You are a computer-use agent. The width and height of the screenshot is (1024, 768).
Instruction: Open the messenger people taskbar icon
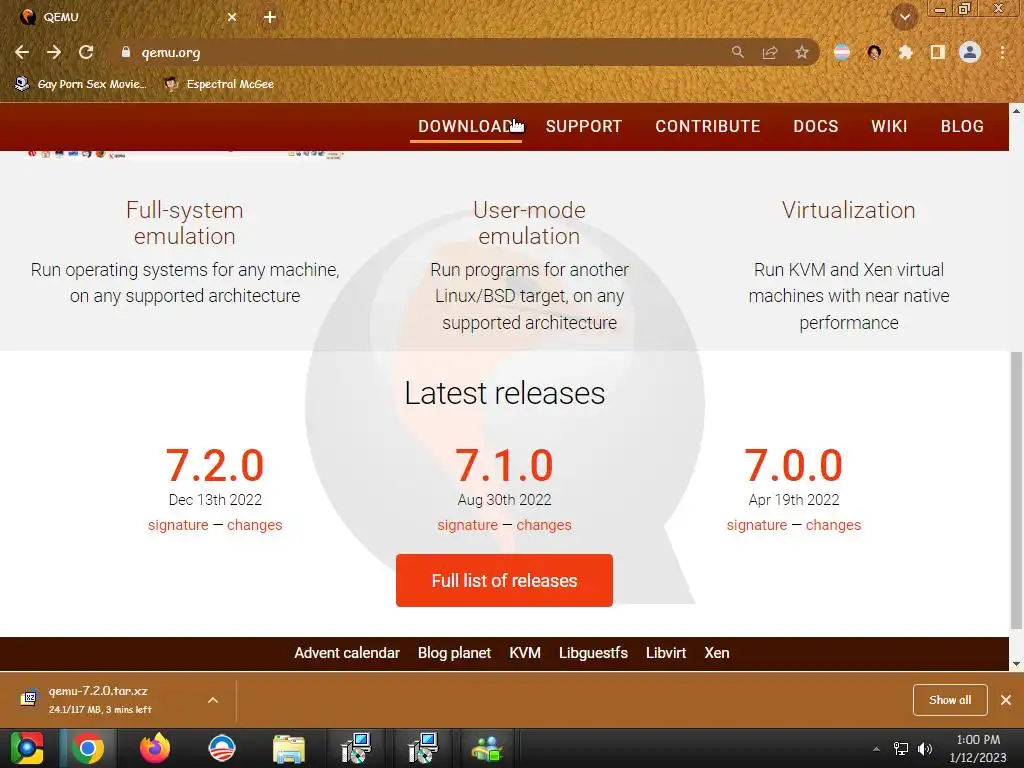(487, 748)
